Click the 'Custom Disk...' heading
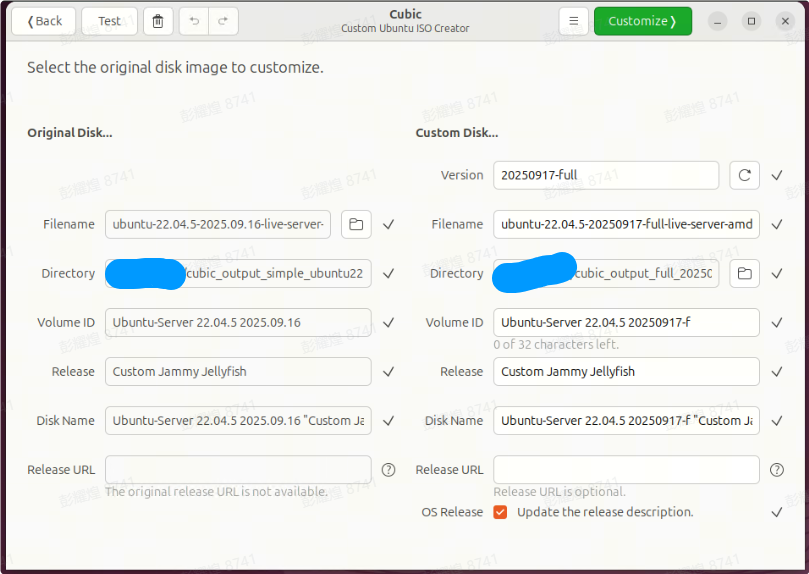The width and height of the screenshot is (809, 574). click(x=457, y=133)
